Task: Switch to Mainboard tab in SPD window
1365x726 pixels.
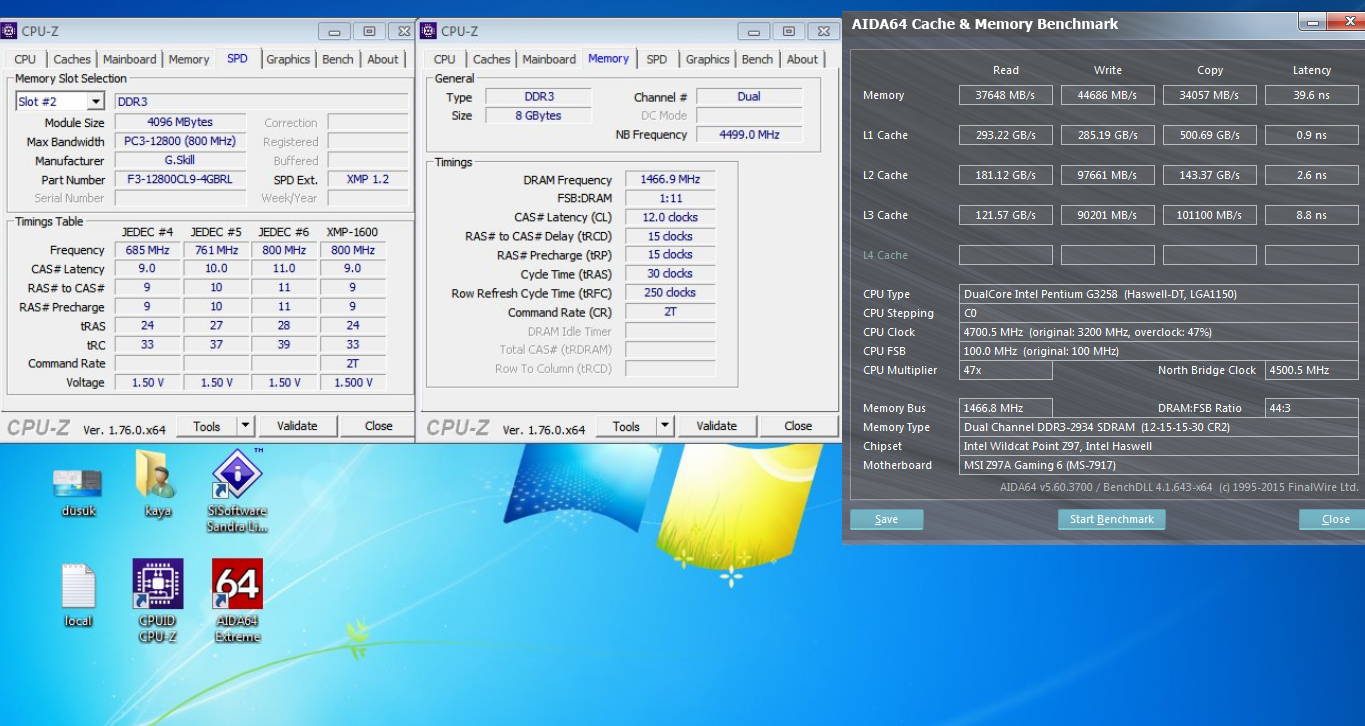Action: [x=130, y=59]
